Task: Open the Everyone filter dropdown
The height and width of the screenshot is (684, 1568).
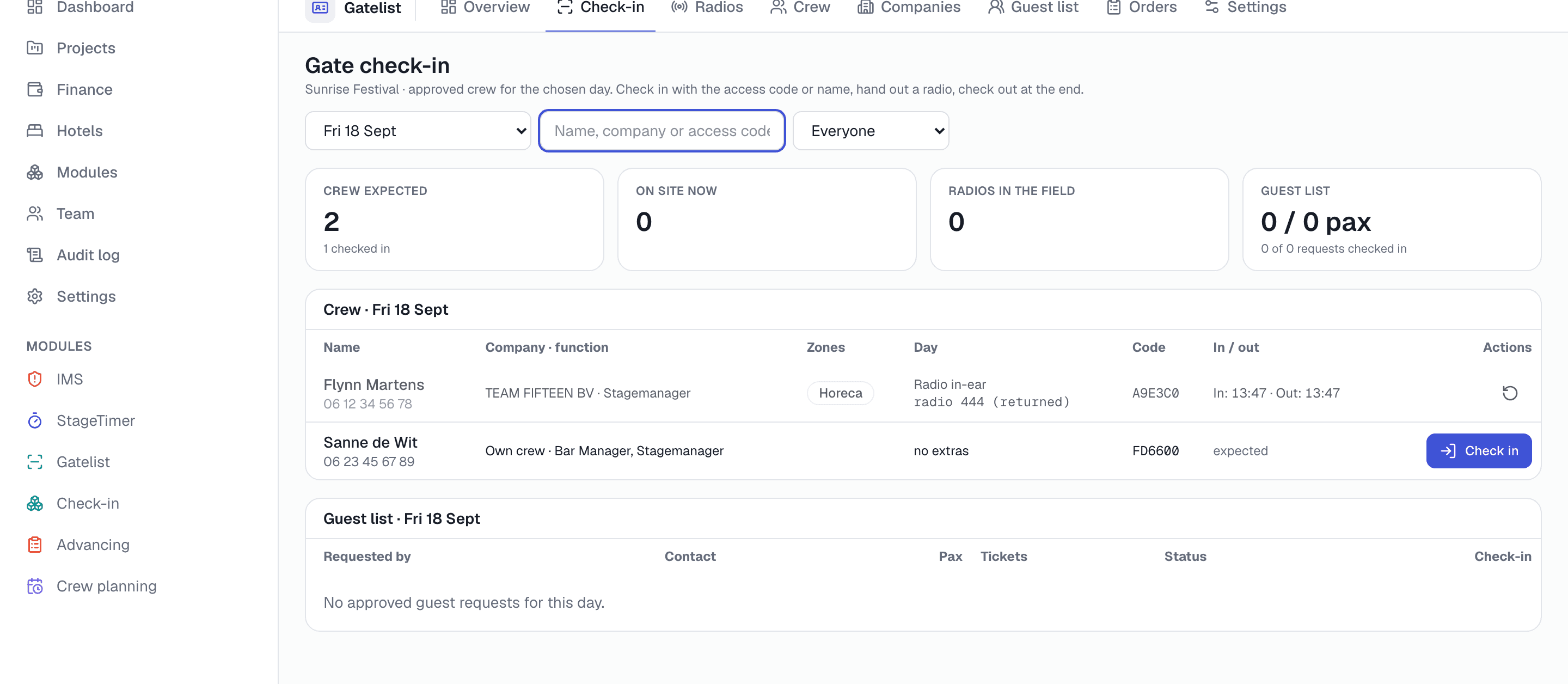Action: 871,130
